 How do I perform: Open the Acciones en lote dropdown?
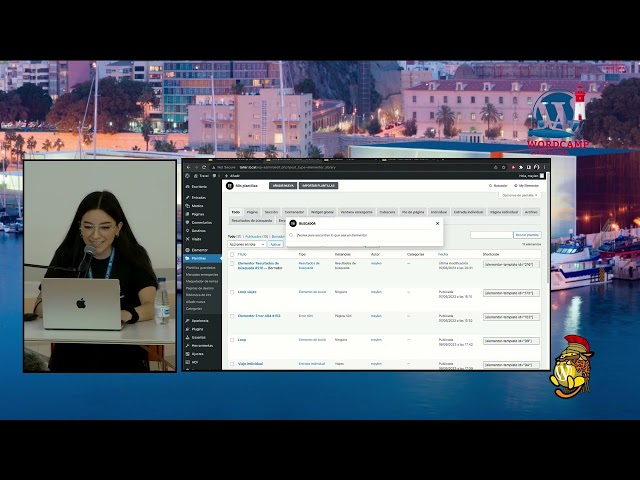[247, 244]
